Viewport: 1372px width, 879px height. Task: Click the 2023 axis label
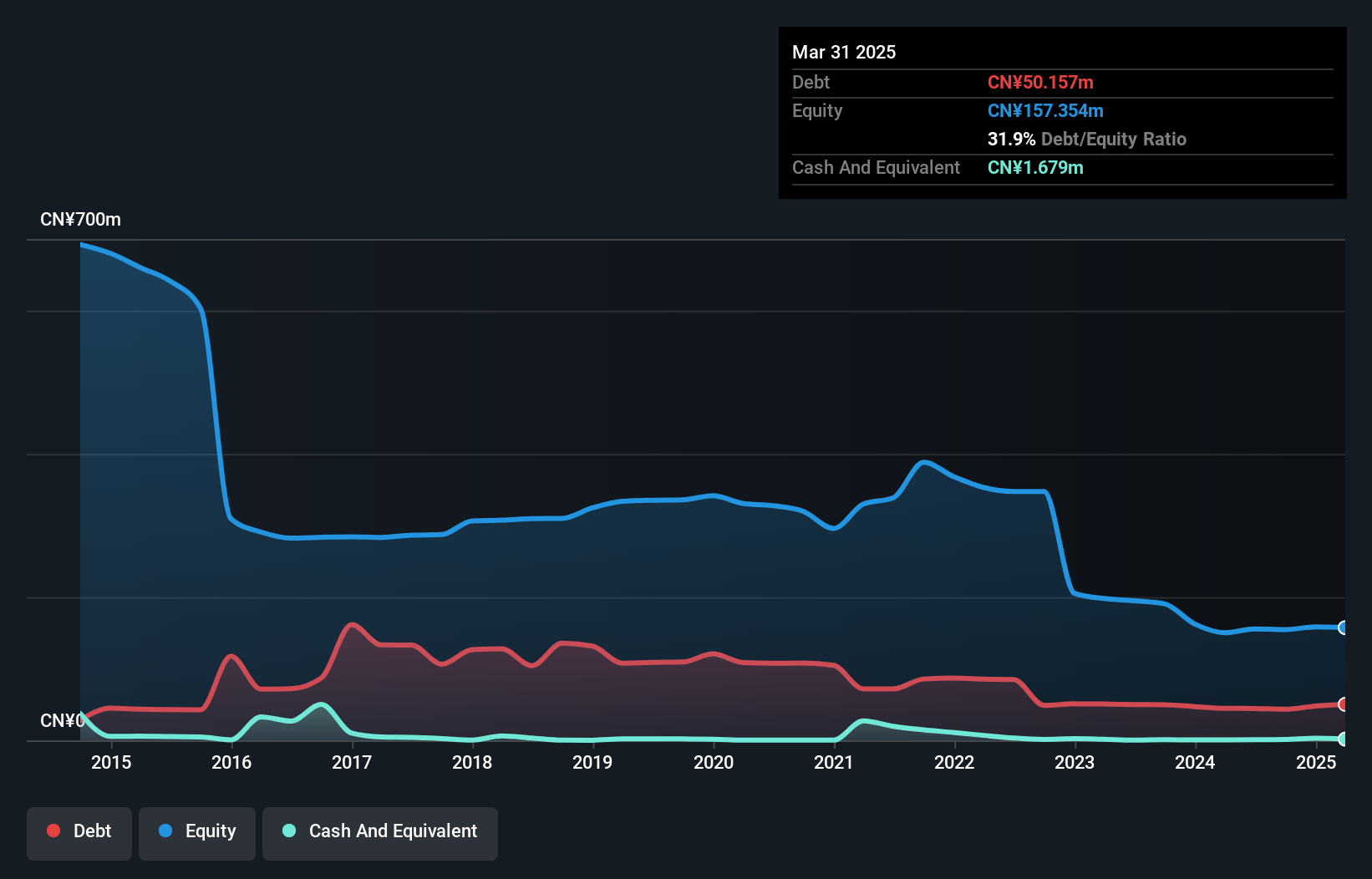1075,762
